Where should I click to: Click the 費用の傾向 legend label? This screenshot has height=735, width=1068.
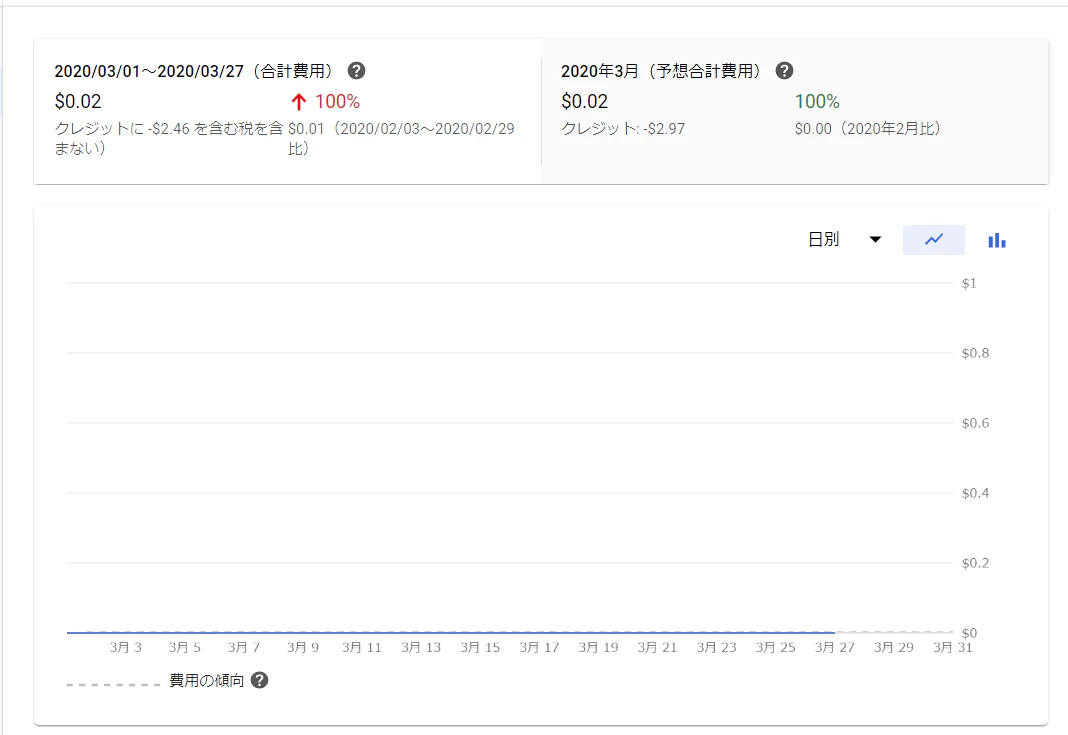point(206,680)
